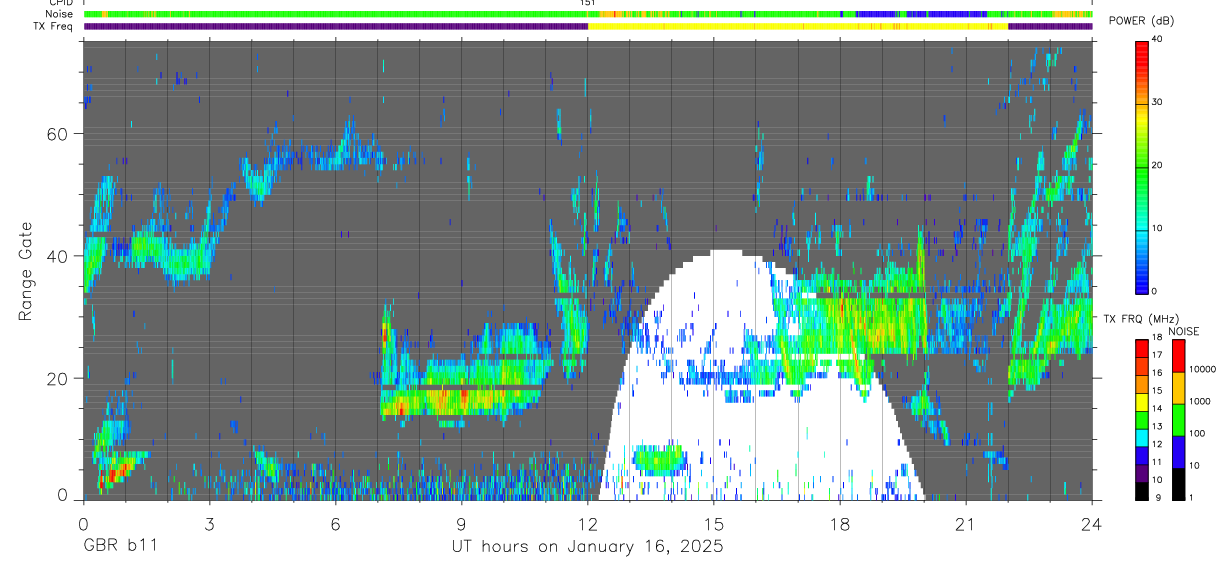The width and height of the screenshot is (1228, 567).
Task: Click the 16 label on the TX FRQ scale
Action: click(x=1157, y=373)
